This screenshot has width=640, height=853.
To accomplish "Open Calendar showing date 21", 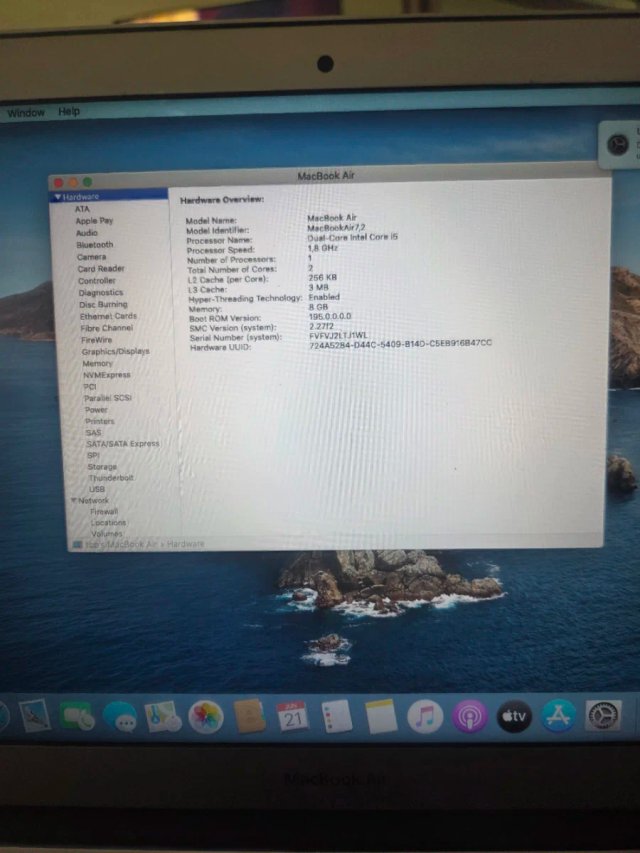I will 292,716.
